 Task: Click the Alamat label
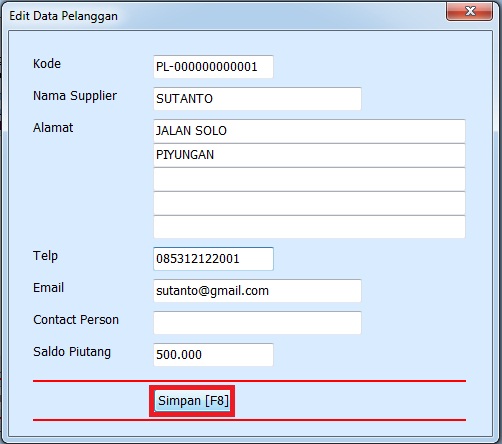pos(53,128)
